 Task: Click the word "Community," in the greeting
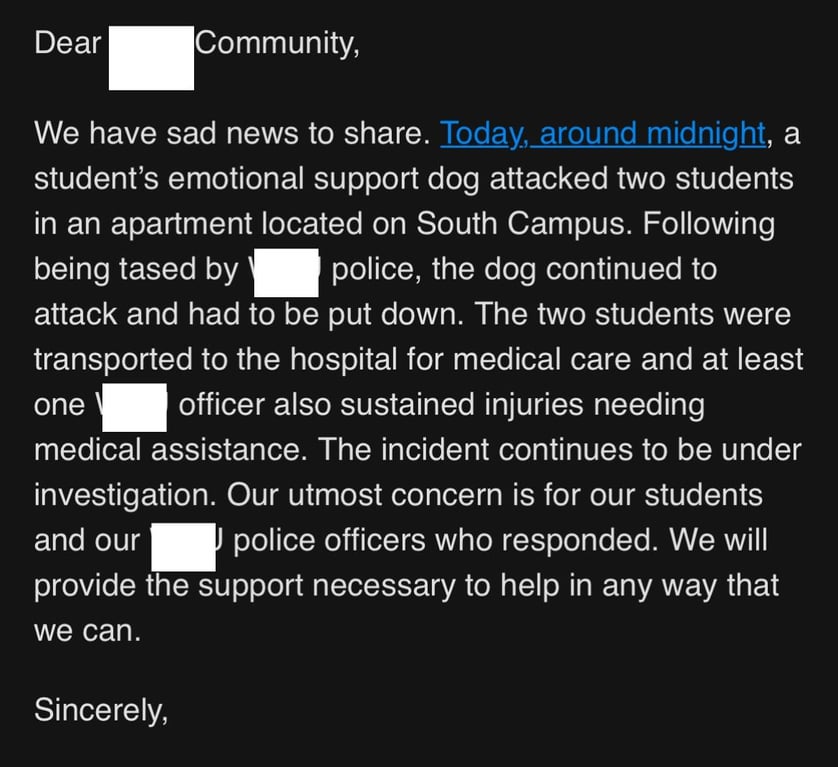click(277, 44)
